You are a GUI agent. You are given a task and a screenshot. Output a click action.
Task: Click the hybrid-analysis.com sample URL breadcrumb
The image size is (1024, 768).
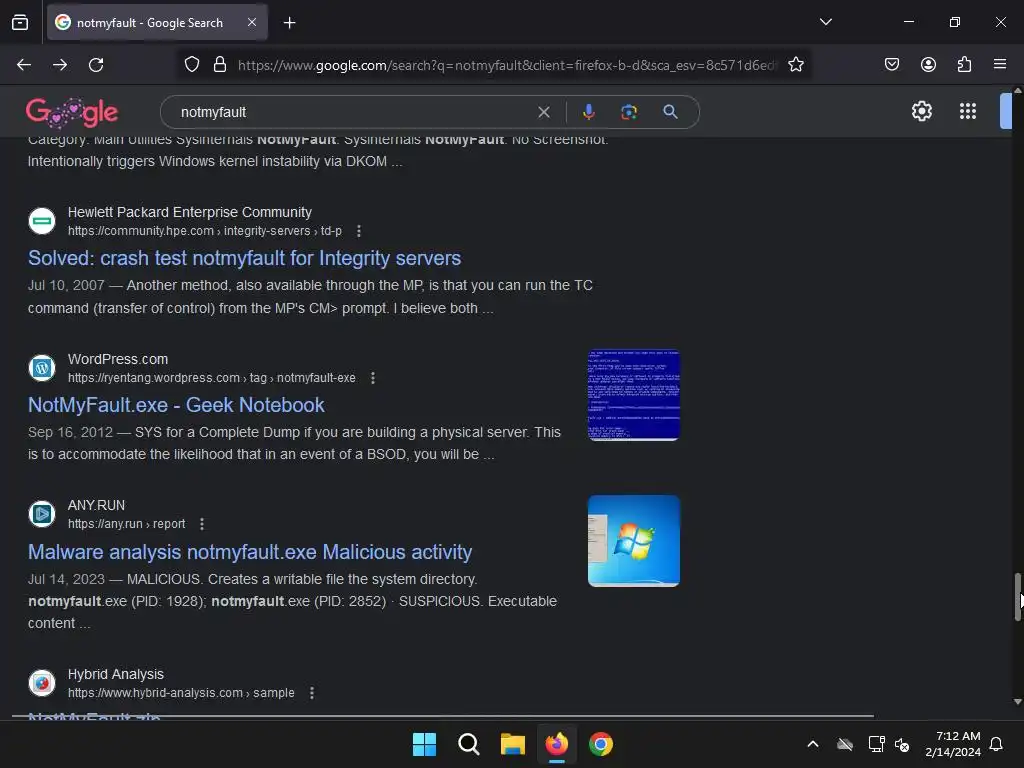click(181, 693)
